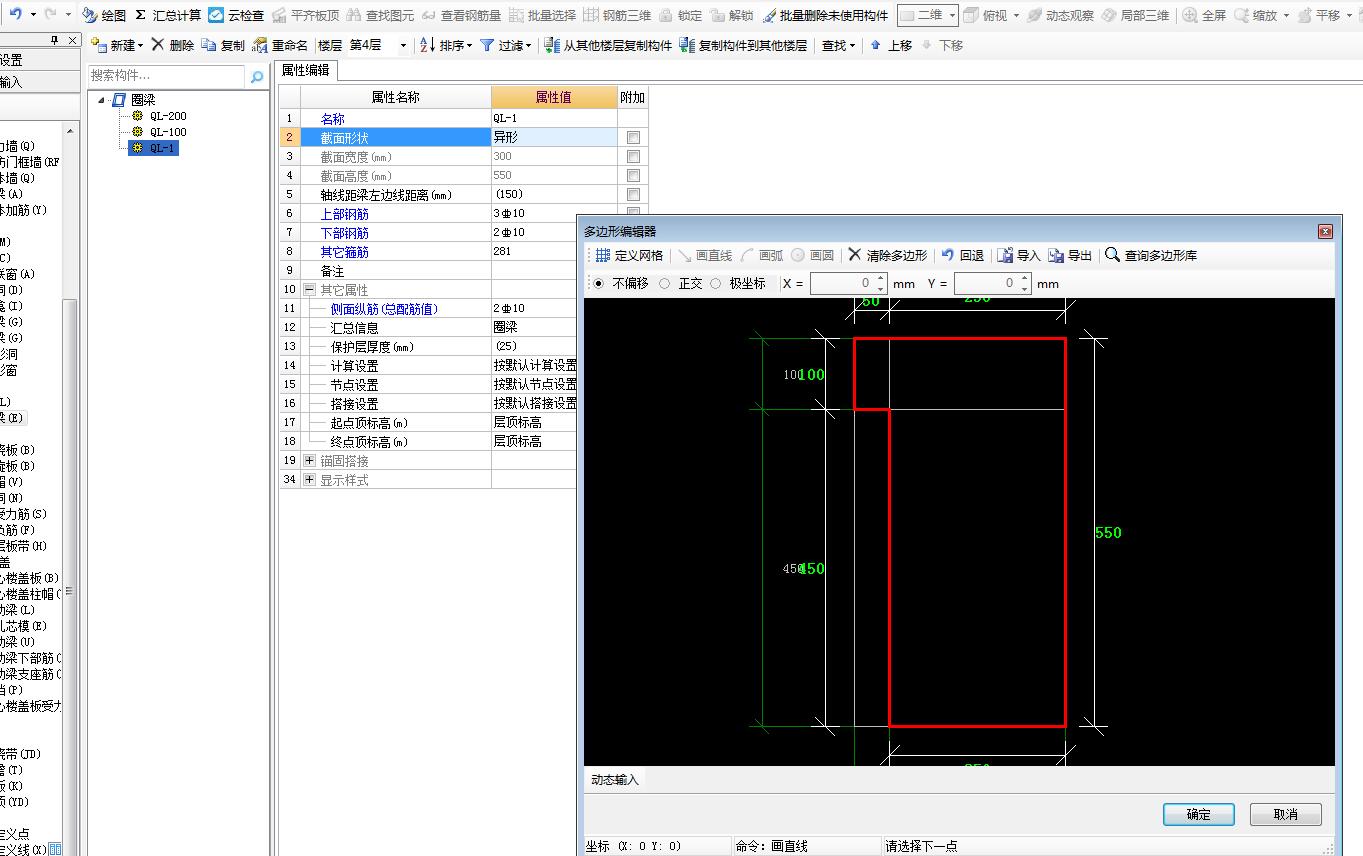Image resolution: width=1363 pixels, height=856 pixels.
Task: Tick 附加 checkbox for 截面高度 row
Action: [x=633, y=175]
